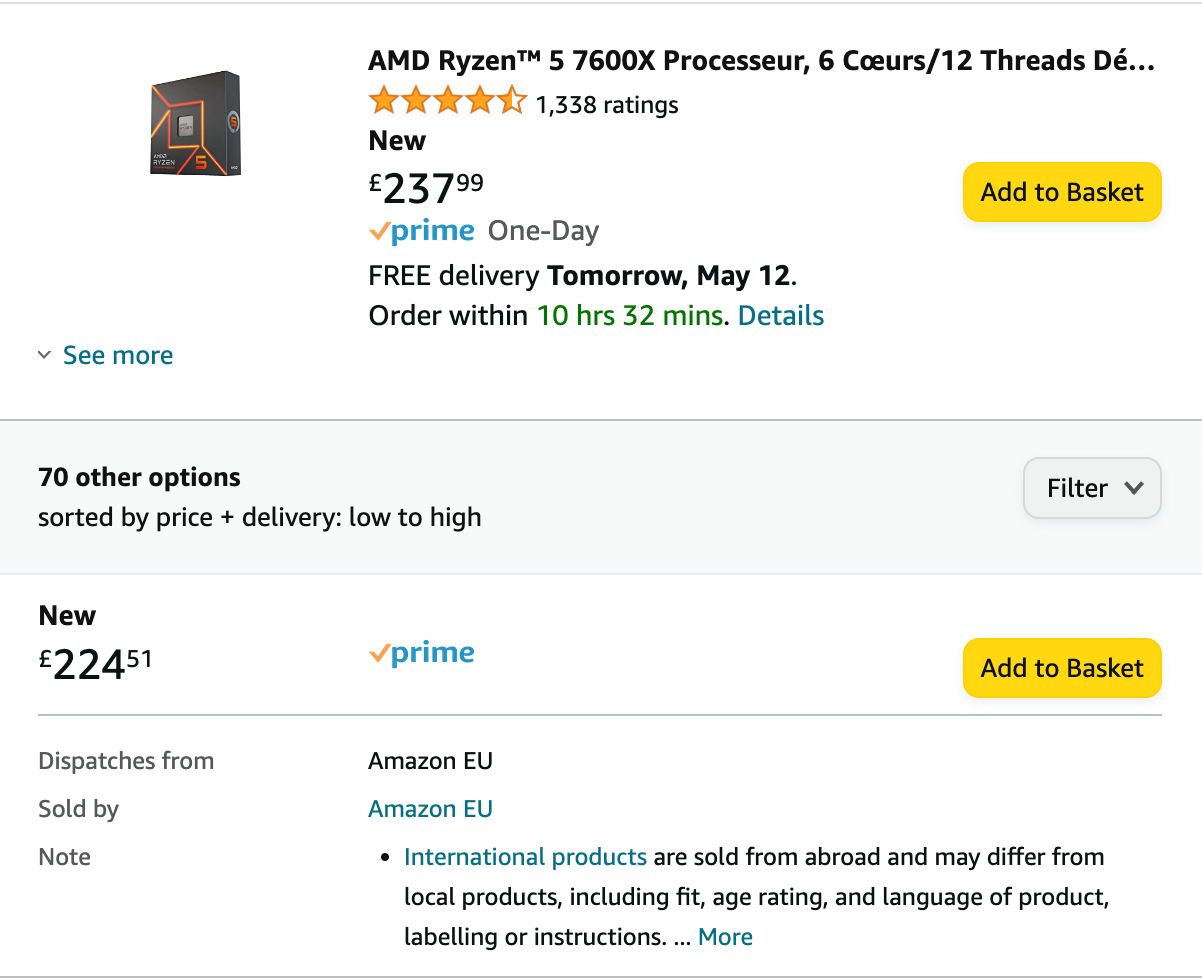Click the orange star rating icons

447,102
